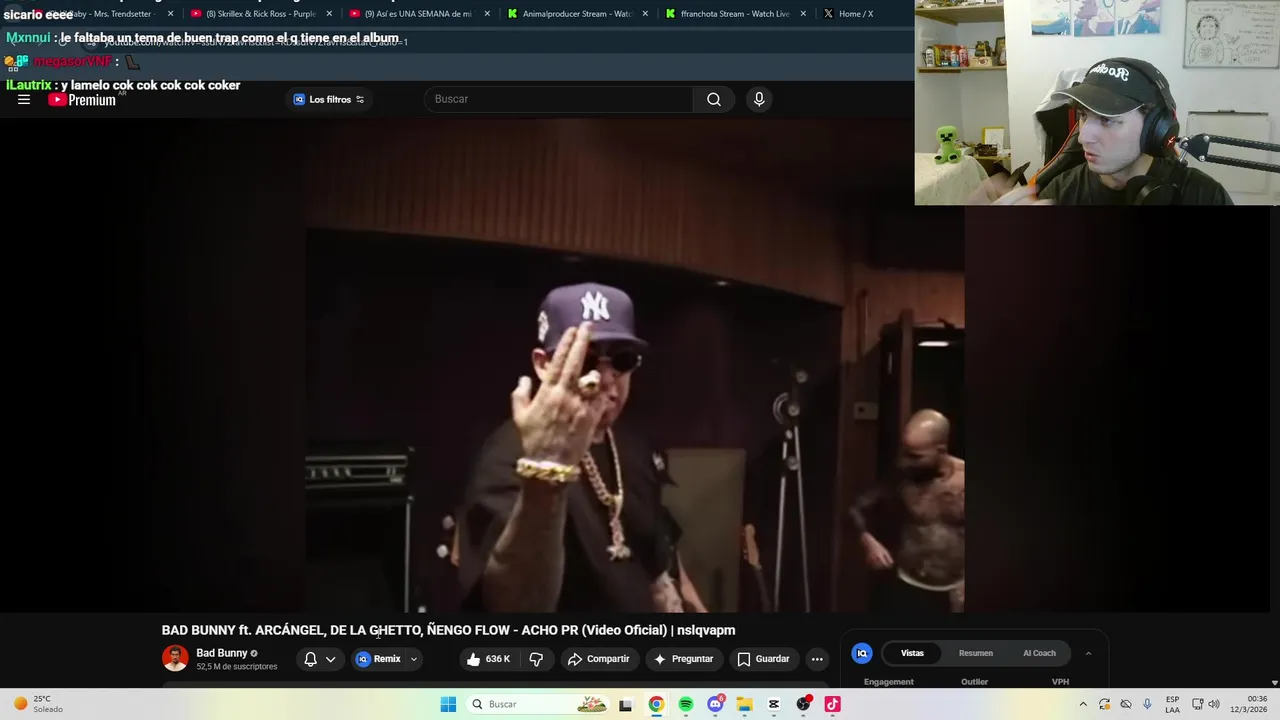Focus the Buscar search field
The image size is (1280, 720).
pyautogui.click(x=558, y=99)
